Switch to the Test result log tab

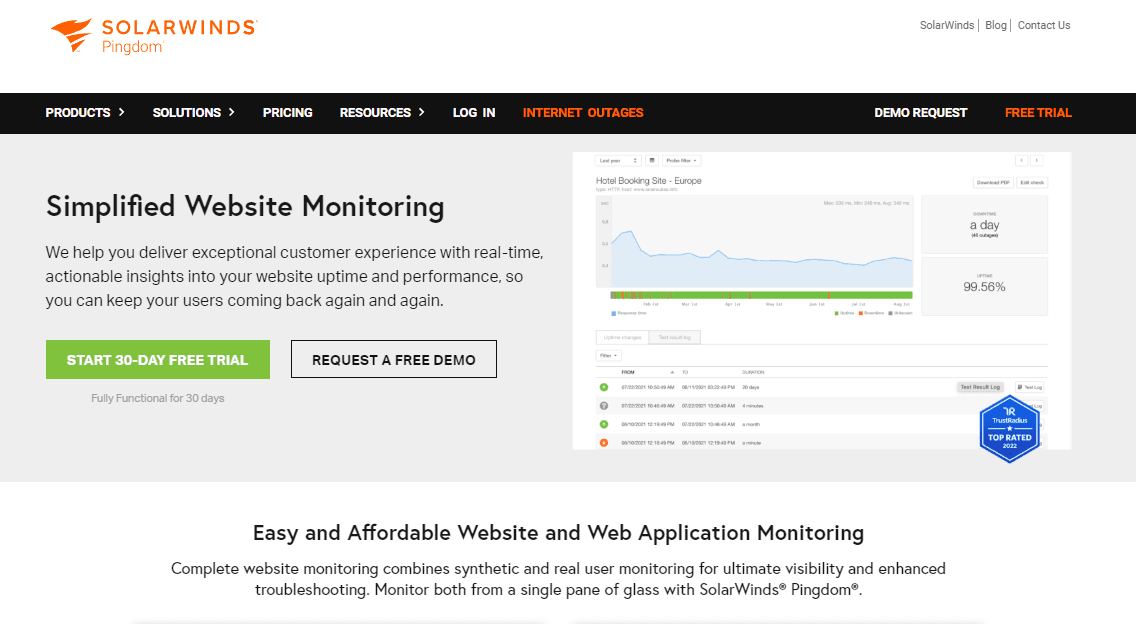click(676, 338)
